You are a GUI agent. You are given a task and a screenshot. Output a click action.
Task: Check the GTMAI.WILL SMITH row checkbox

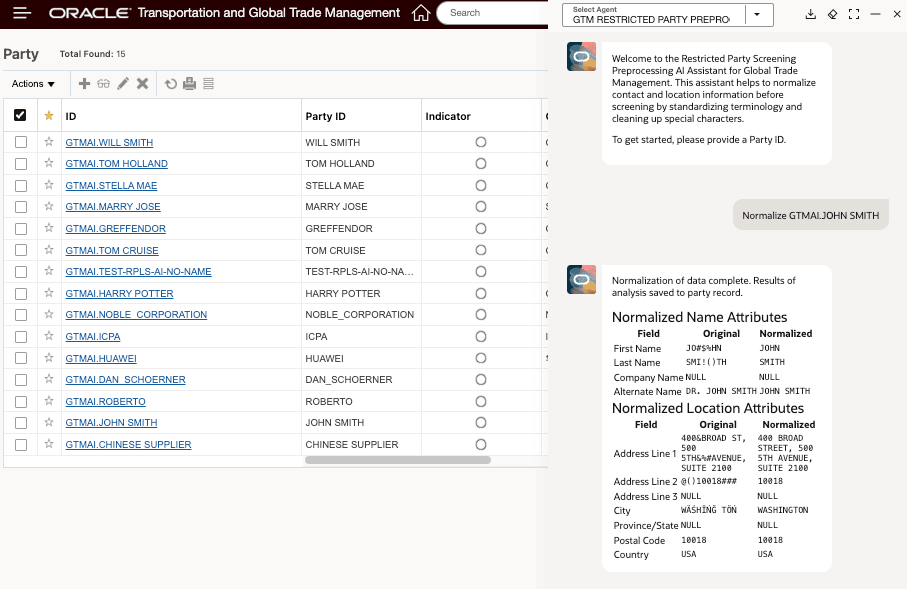pyautogui.click(x=21, y=142)
